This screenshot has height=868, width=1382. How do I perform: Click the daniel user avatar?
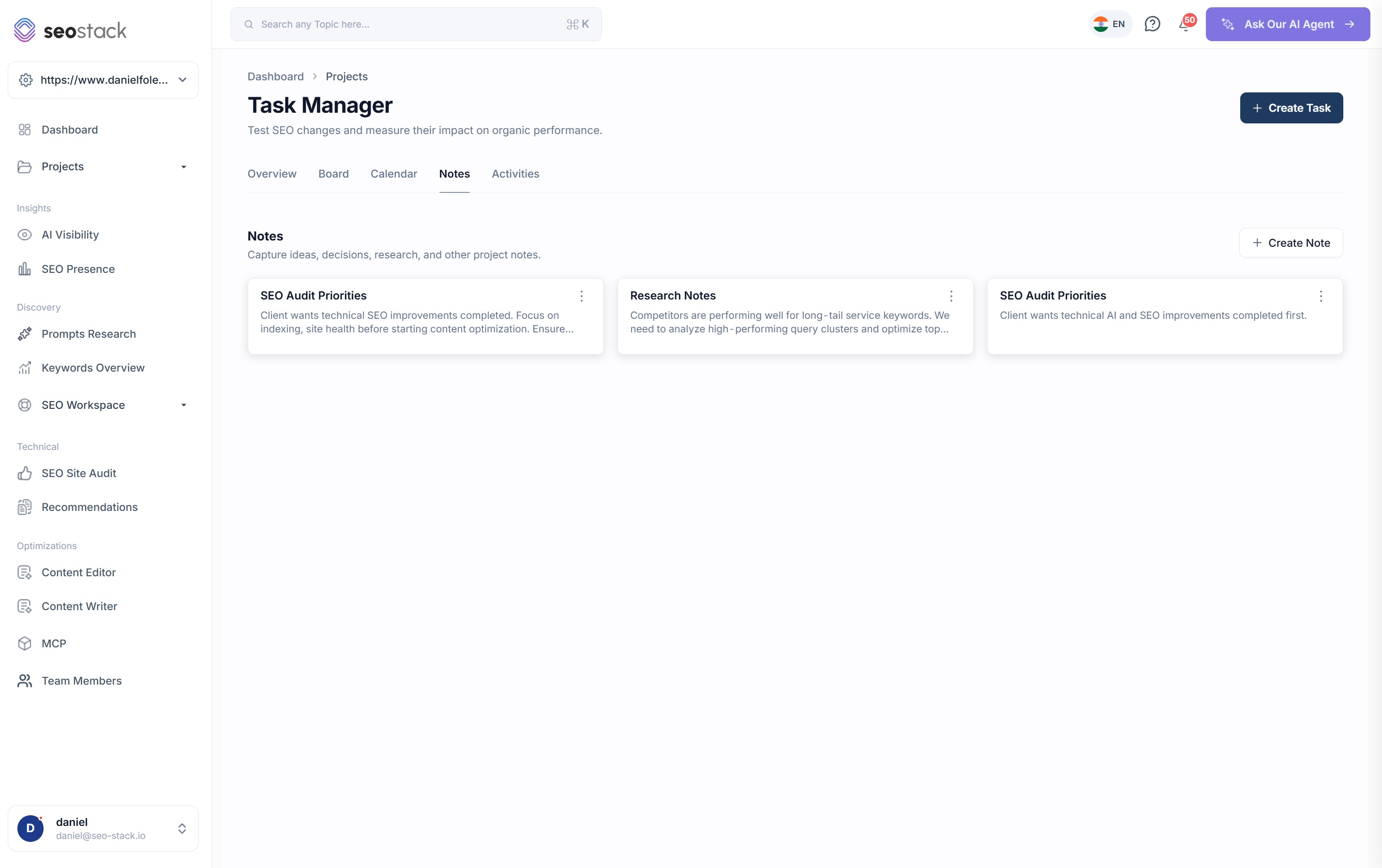30,828
